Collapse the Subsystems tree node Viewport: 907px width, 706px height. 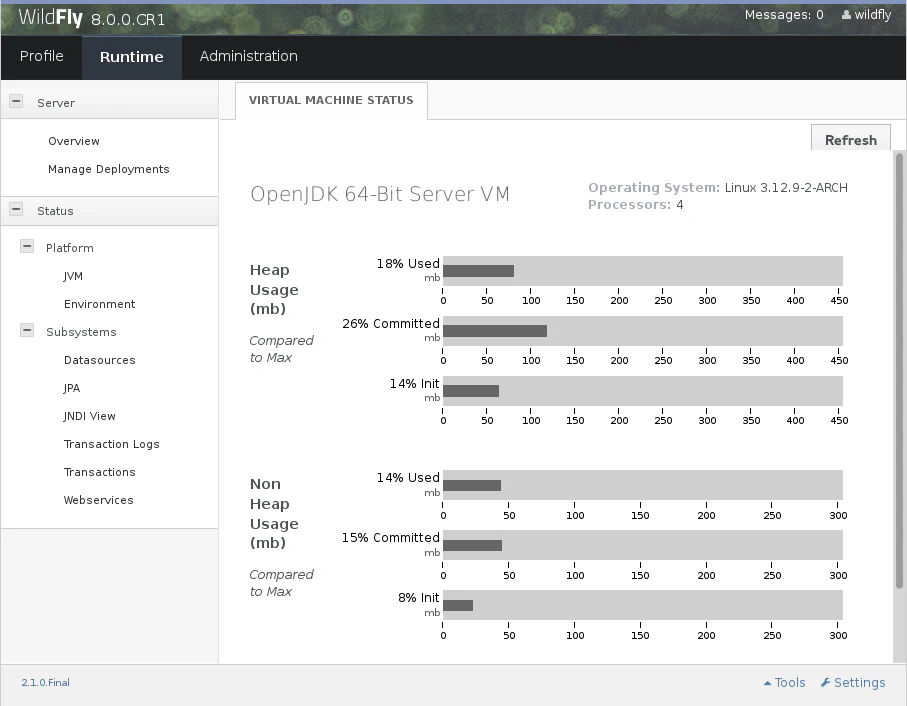[27, 331]
